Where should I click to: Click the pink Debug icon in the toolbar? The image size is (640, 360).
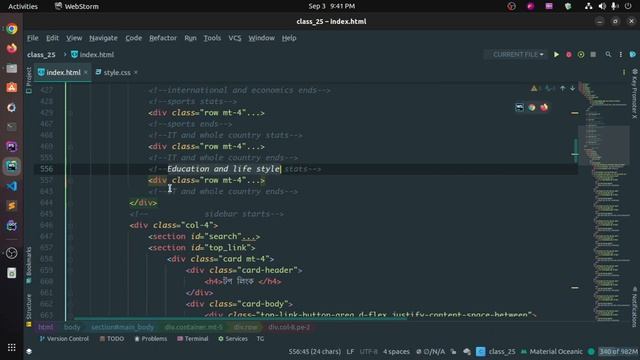point(569,55)
